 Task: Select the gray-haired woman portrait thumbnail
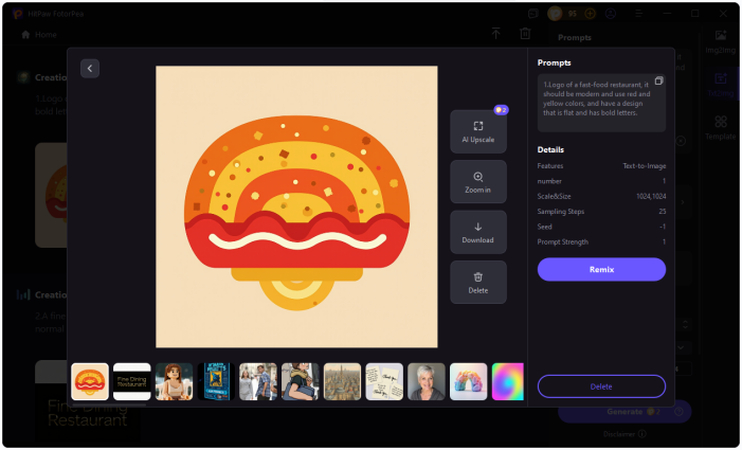click(x=426, y=381)
